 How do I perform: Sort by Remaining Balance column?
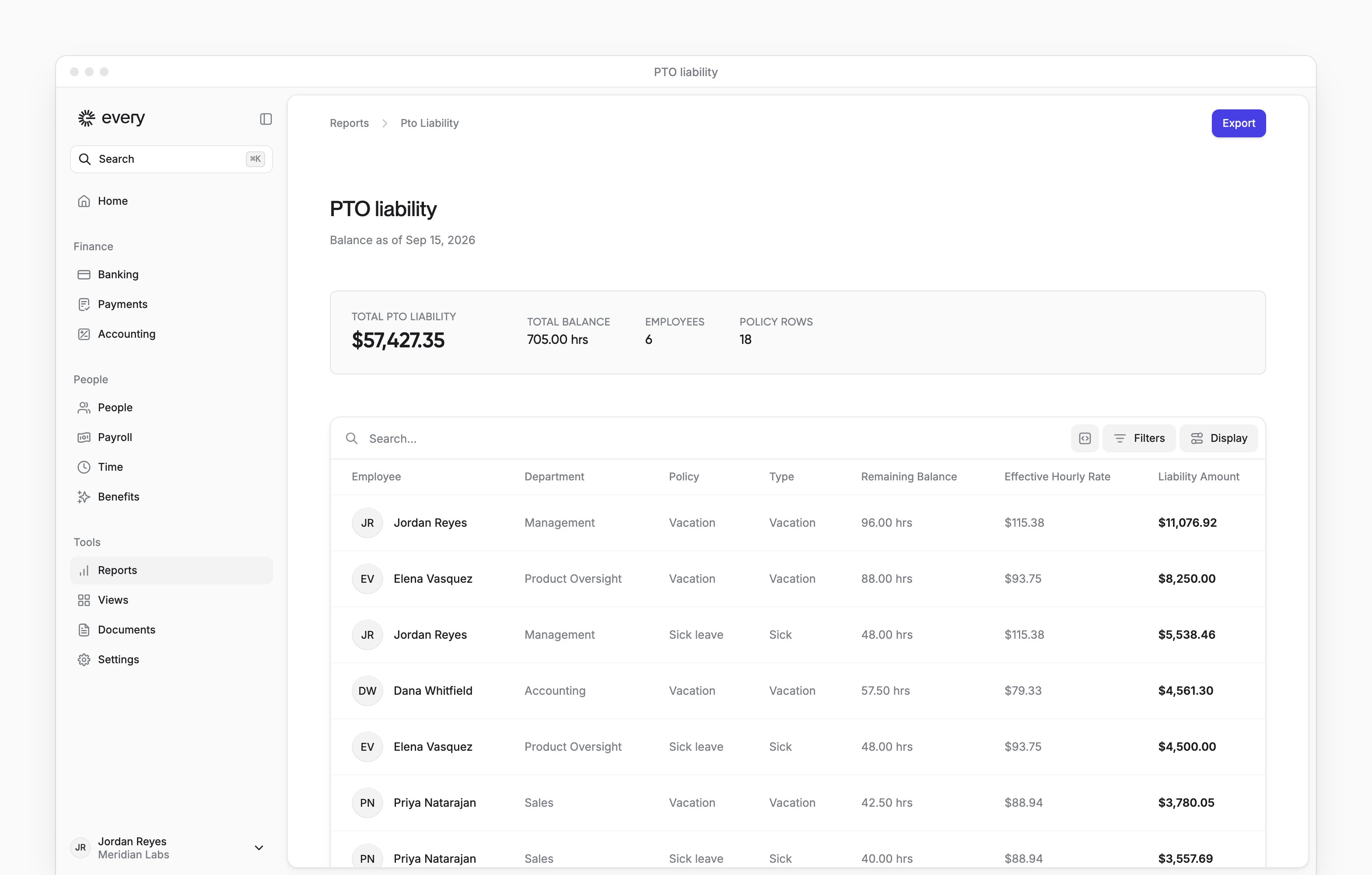(x=909, y=476)
